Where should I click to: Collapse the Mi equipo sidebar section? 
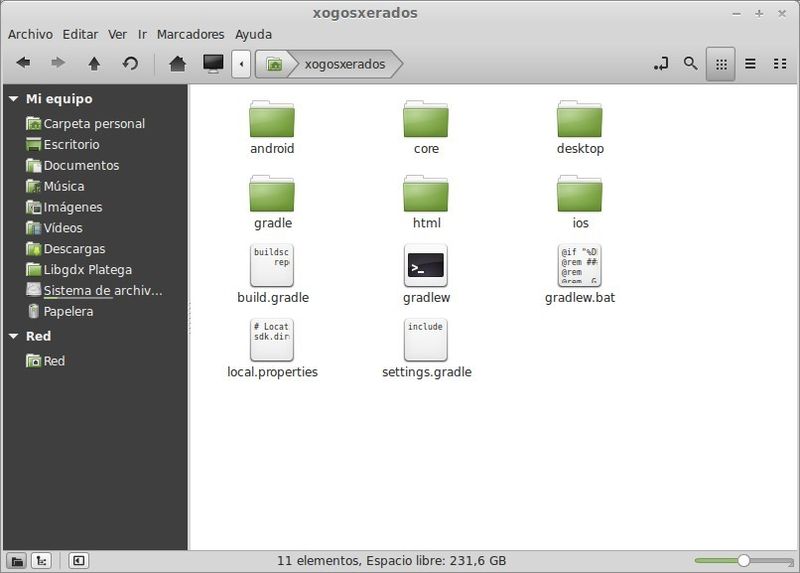pos(14,99)
